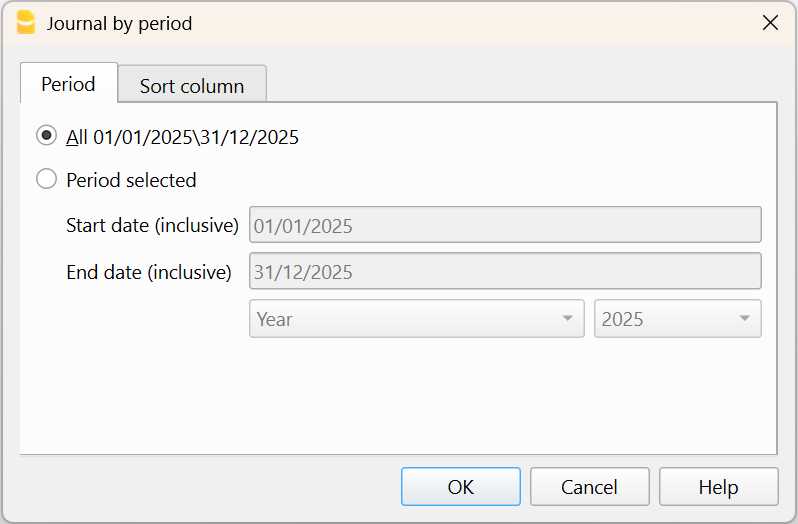This screenshot has width=798, height=524.
Task: Click the End date (inclusive) label
Action: click(x=149, y=271)
